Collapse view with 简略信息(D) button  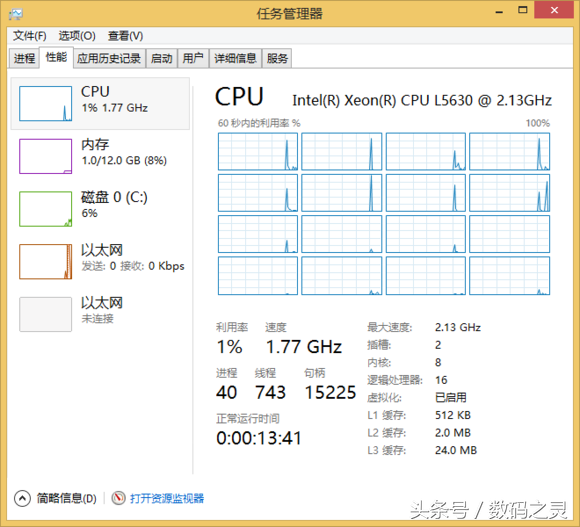pos(55,499)
